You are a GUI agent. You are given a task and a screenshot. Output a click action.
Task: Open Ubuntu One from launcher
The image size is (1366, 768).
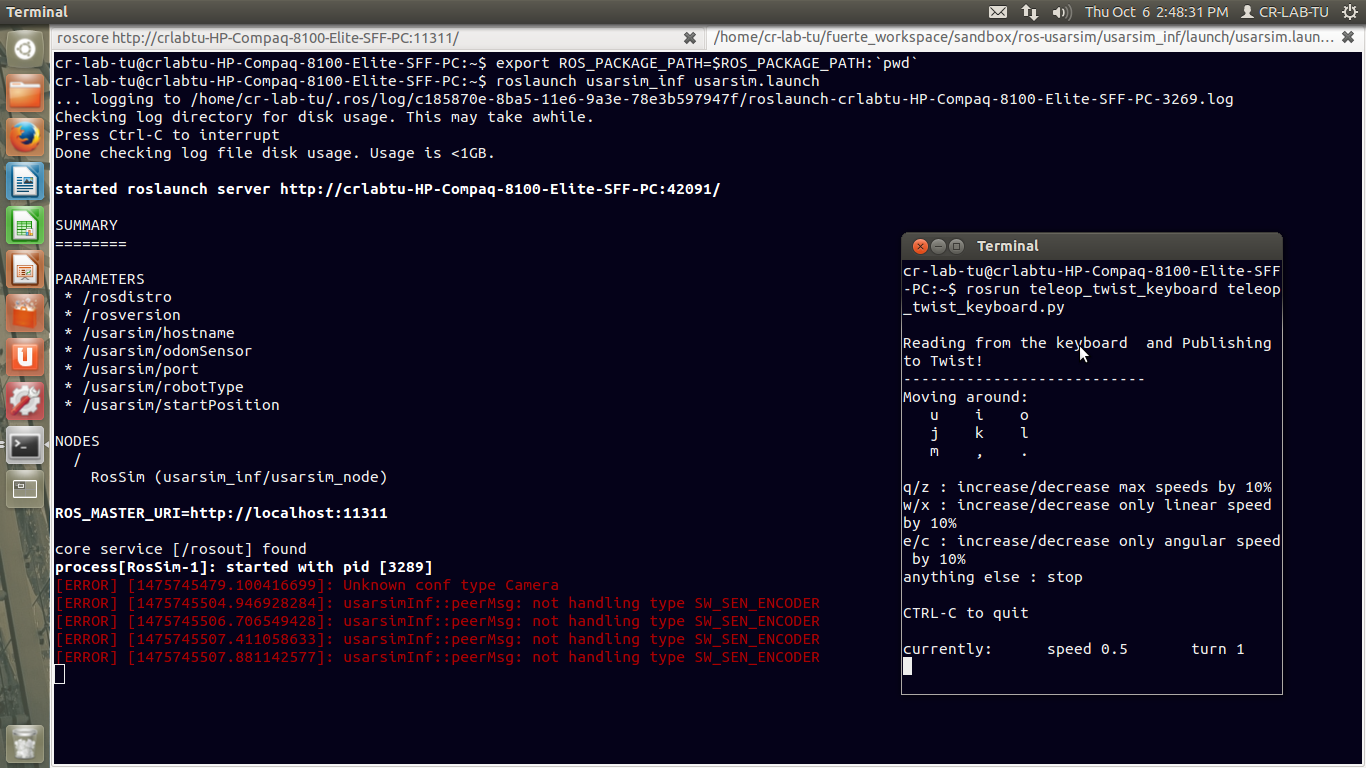[x=25, y=358]
